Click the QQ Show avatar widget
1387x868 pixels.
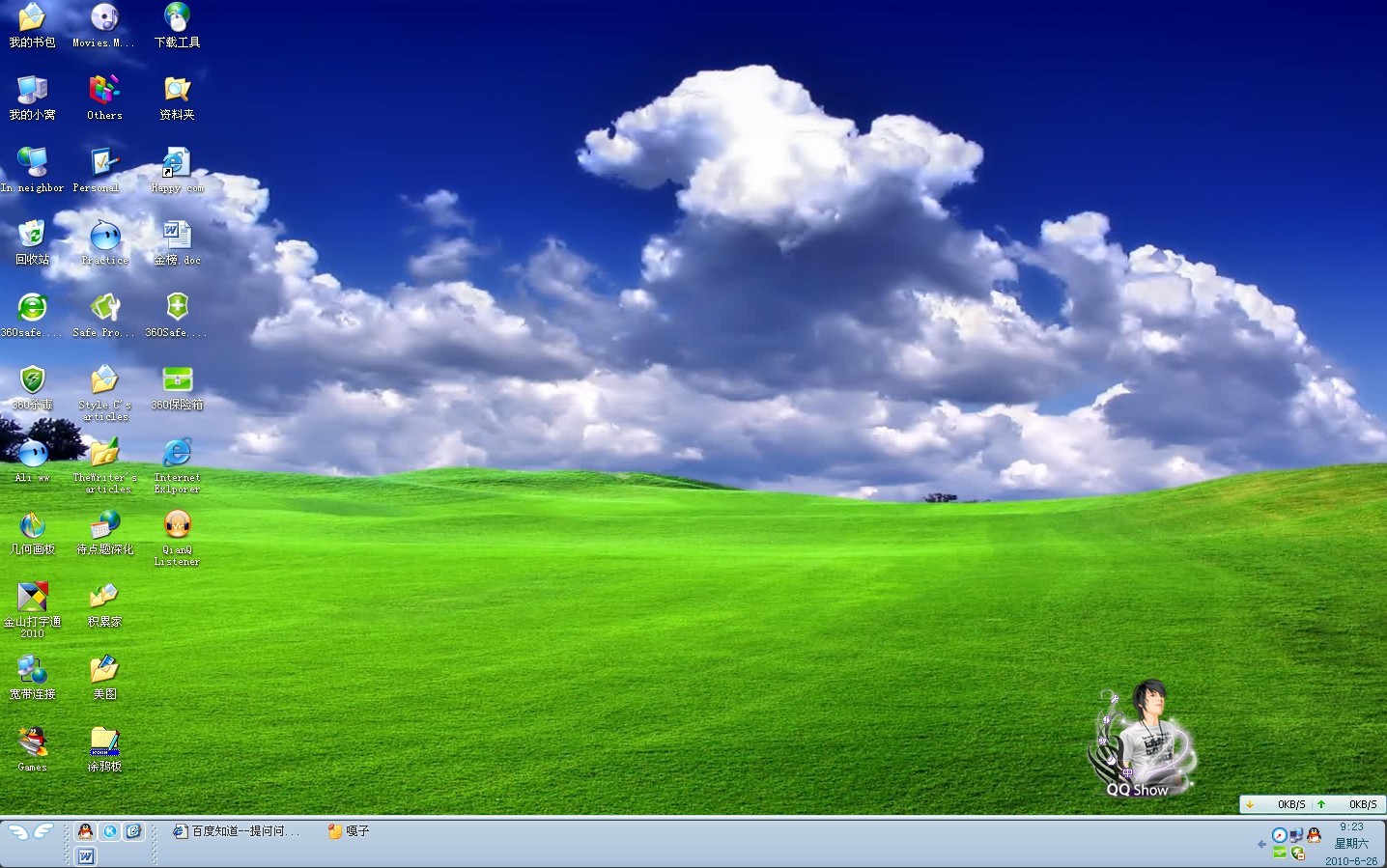pos(1144,738)
